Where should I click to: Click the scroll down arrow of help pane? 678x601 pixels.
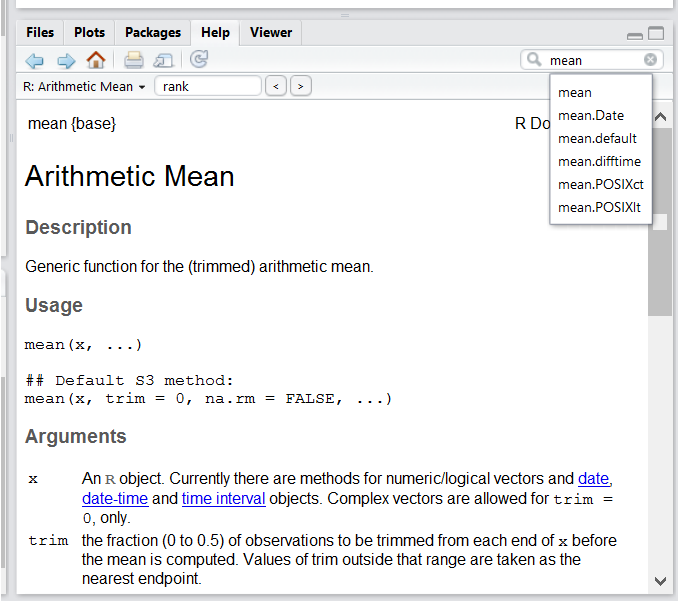[x=660, y=580]
